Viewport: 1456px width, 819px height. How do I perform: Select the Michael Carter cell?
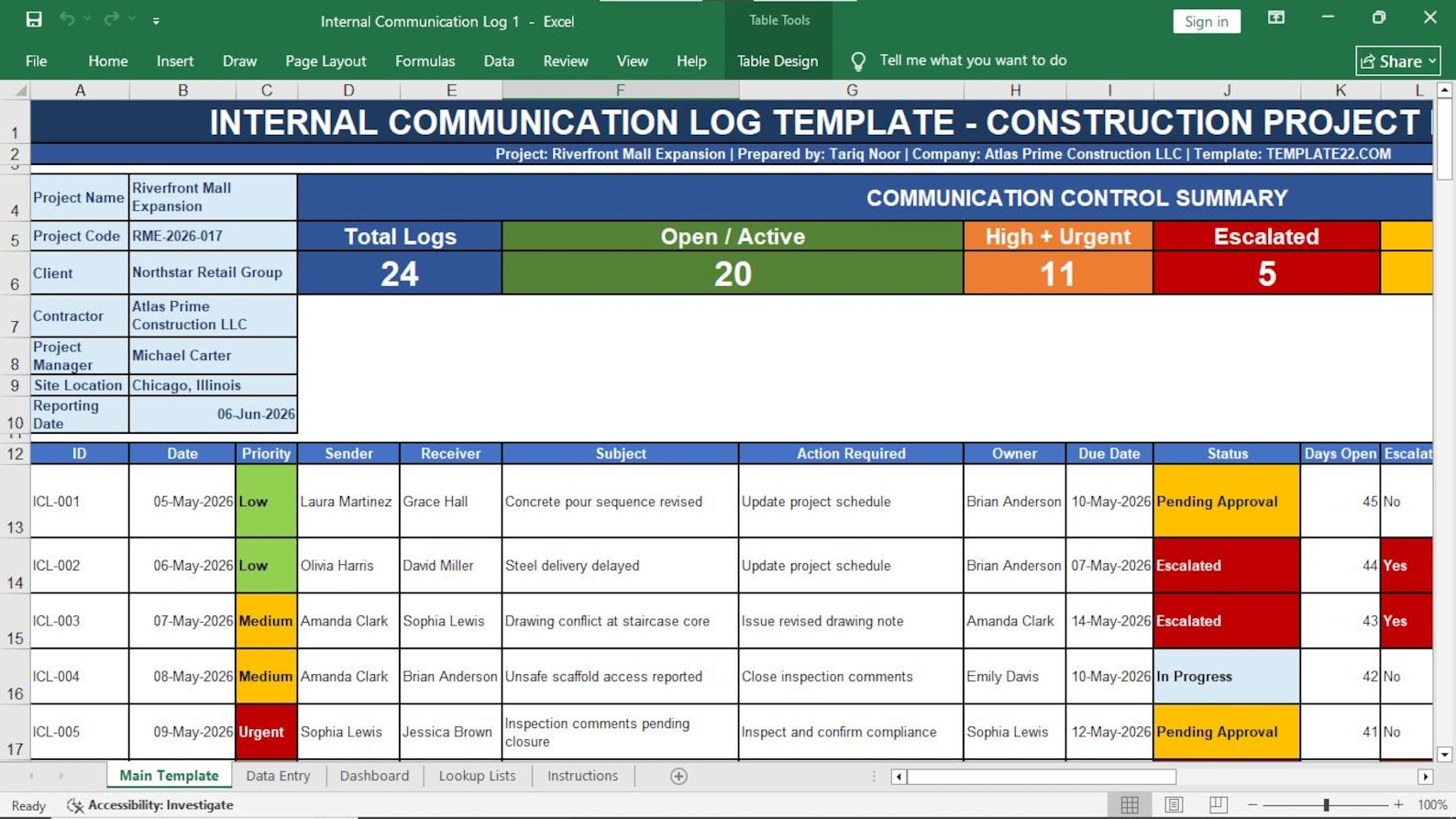click(x=213, y=355)
